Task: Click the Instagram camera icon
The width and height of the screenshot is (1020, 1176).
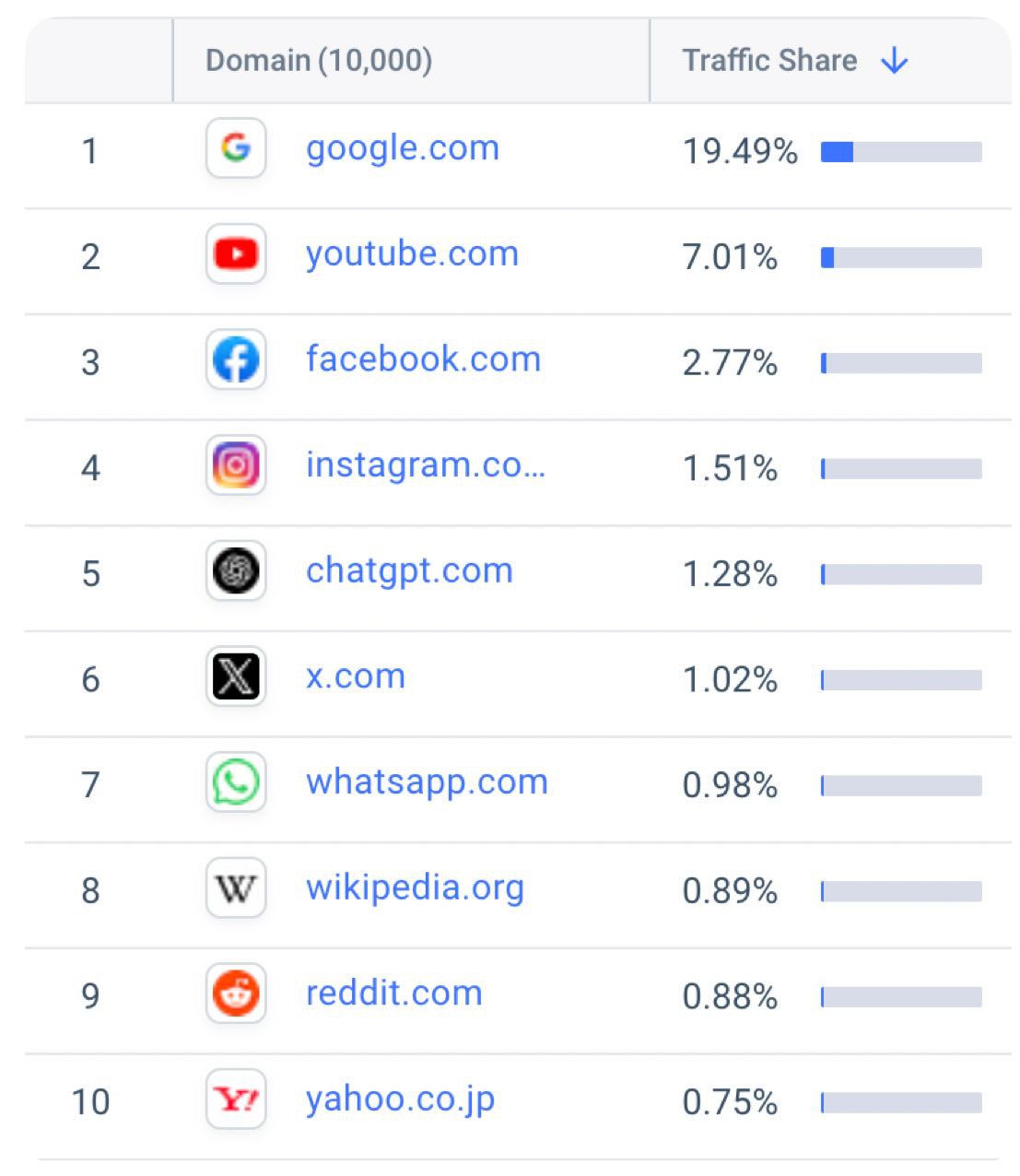Action: point(236,465)
